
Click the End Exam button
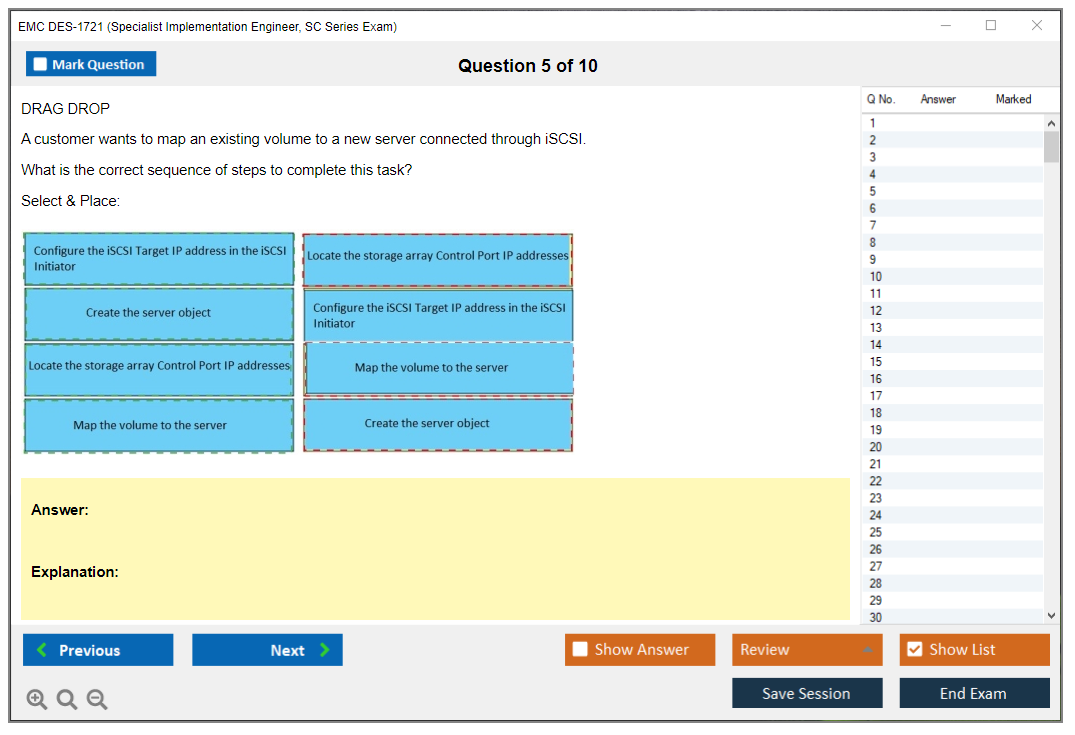click(x=974, y=693)
